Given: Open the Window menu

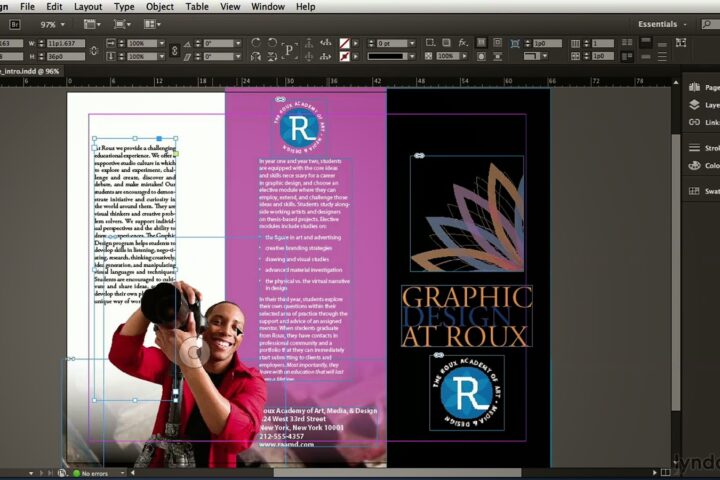Looking at the screenshot, I should coord(268,6).
